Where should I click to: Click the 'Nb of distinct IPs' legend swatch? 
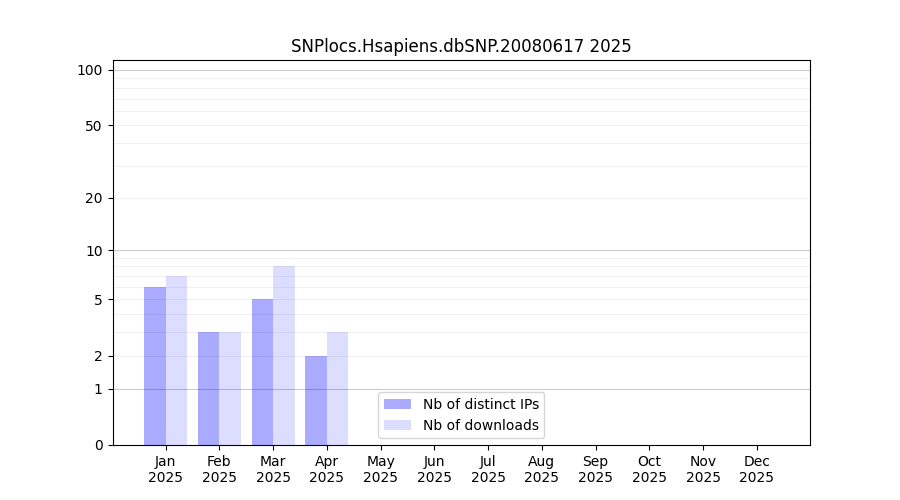397,404
